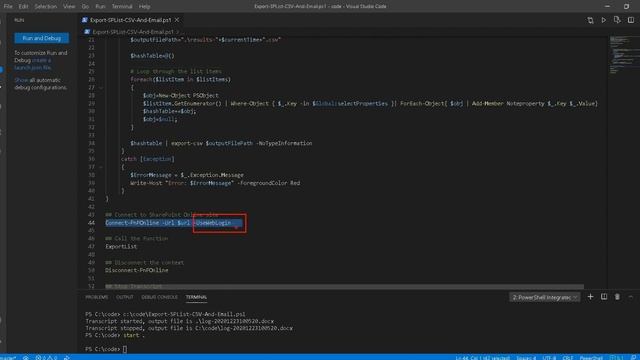Screen dimensions: 640x360
Task: Click the Run and Debug button
Action: click(x=42, y=38)
